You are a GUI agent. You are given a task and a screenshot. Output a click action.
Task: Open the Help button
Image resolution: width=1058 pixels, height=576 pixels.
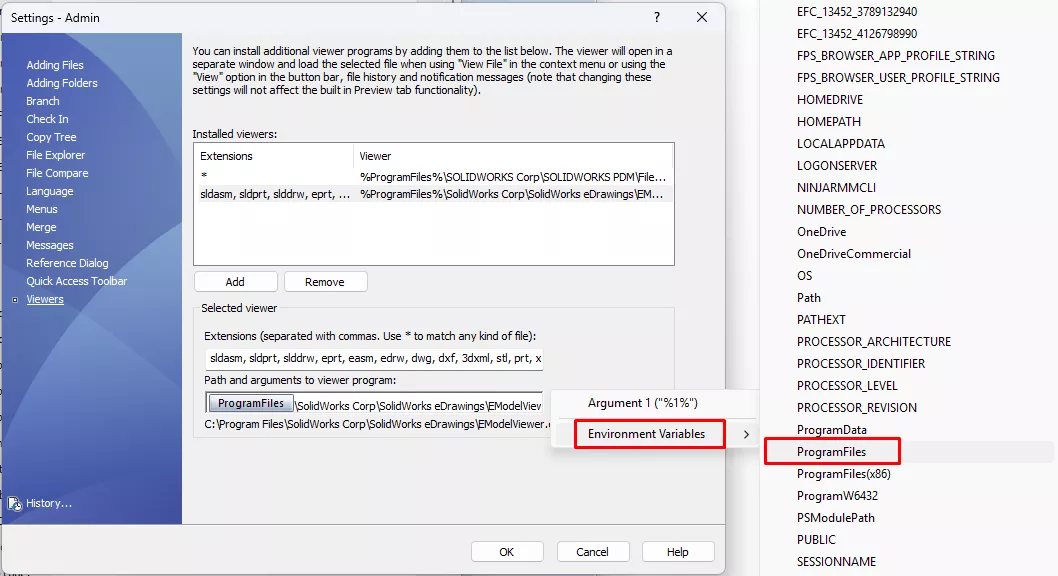click(x=677, y=552)
